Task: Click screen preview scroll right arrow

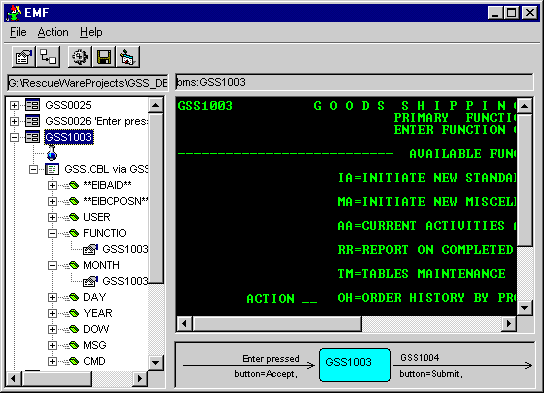Action: [x=509, y=324]
